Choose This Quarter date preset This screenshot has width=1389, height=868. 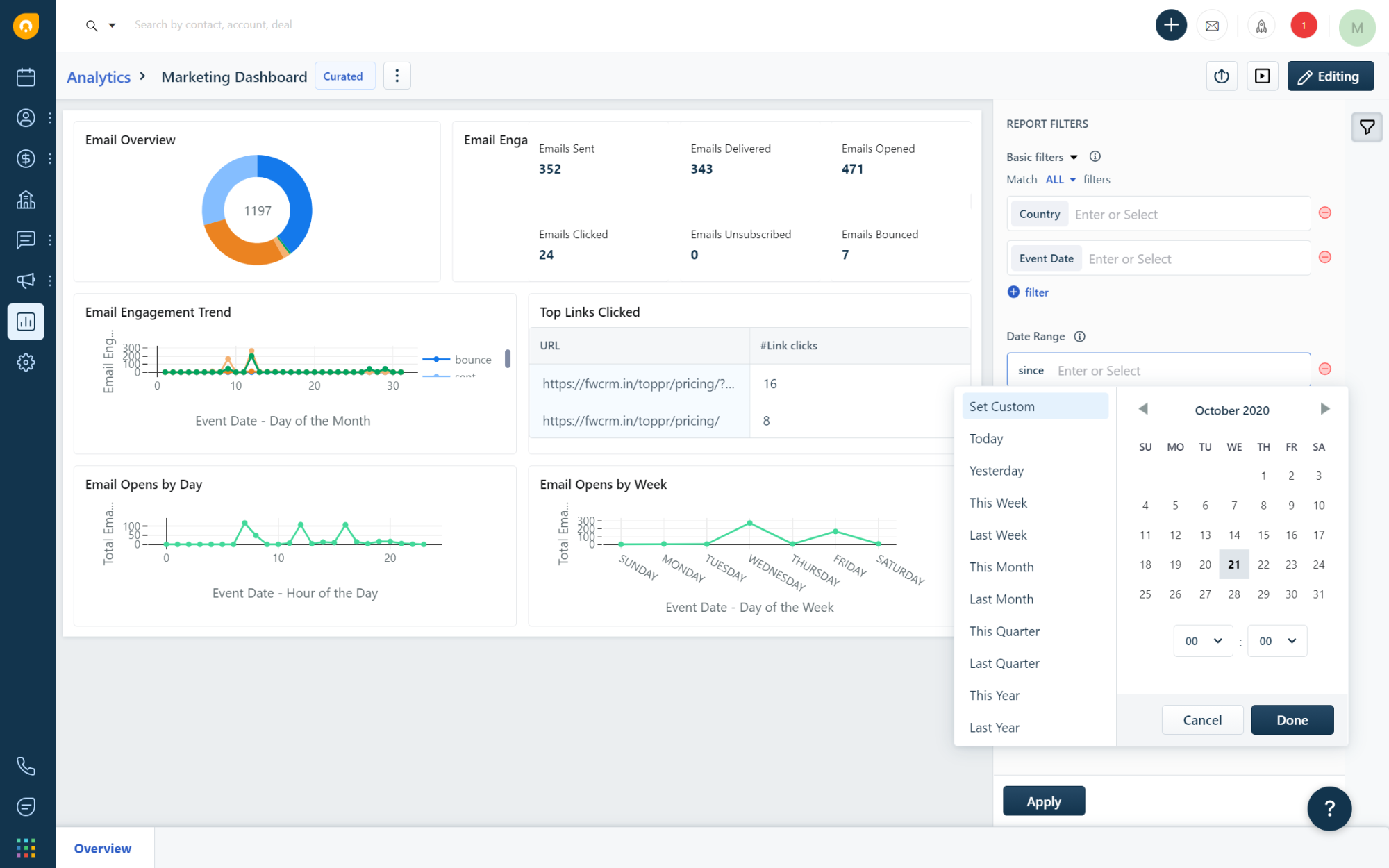click(x=1004, y=631)
